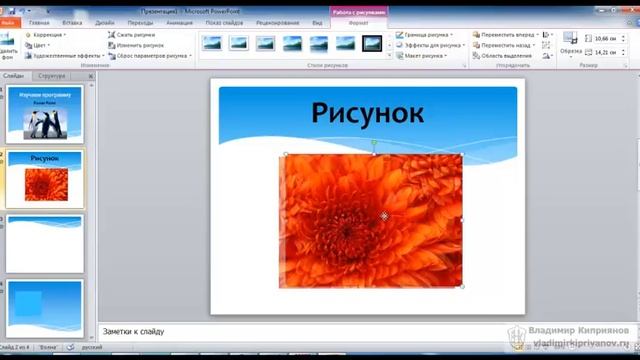The image size is (640, 360).
Task: Click the русский language indicator
Action: tap(92, 347)
